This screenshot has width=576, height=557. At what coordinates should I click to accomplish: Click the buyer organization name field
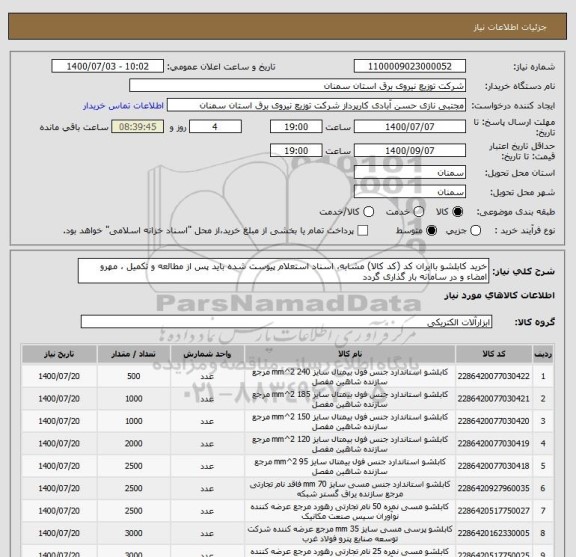click(x=297, y=86)
